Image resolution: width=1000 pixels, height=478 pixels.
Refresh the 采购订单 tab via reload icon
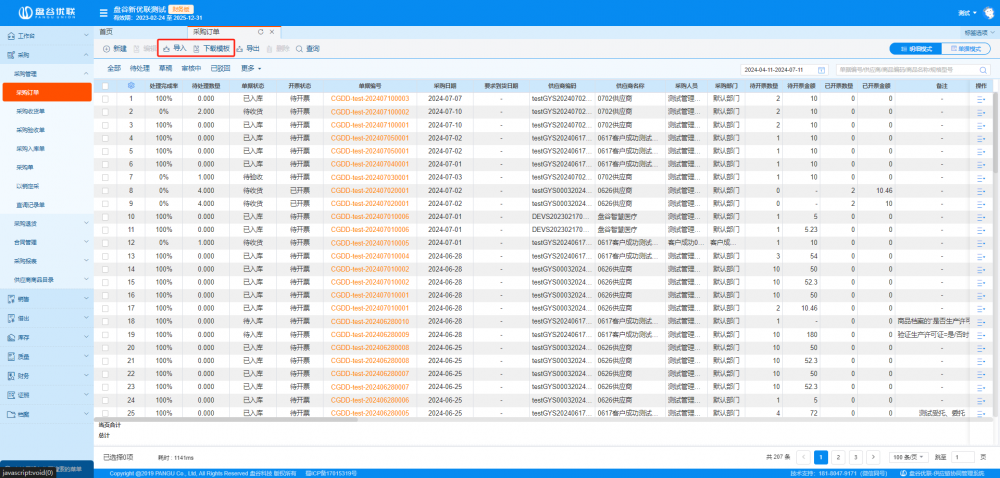pyautogui.click(x=260, y=31)
